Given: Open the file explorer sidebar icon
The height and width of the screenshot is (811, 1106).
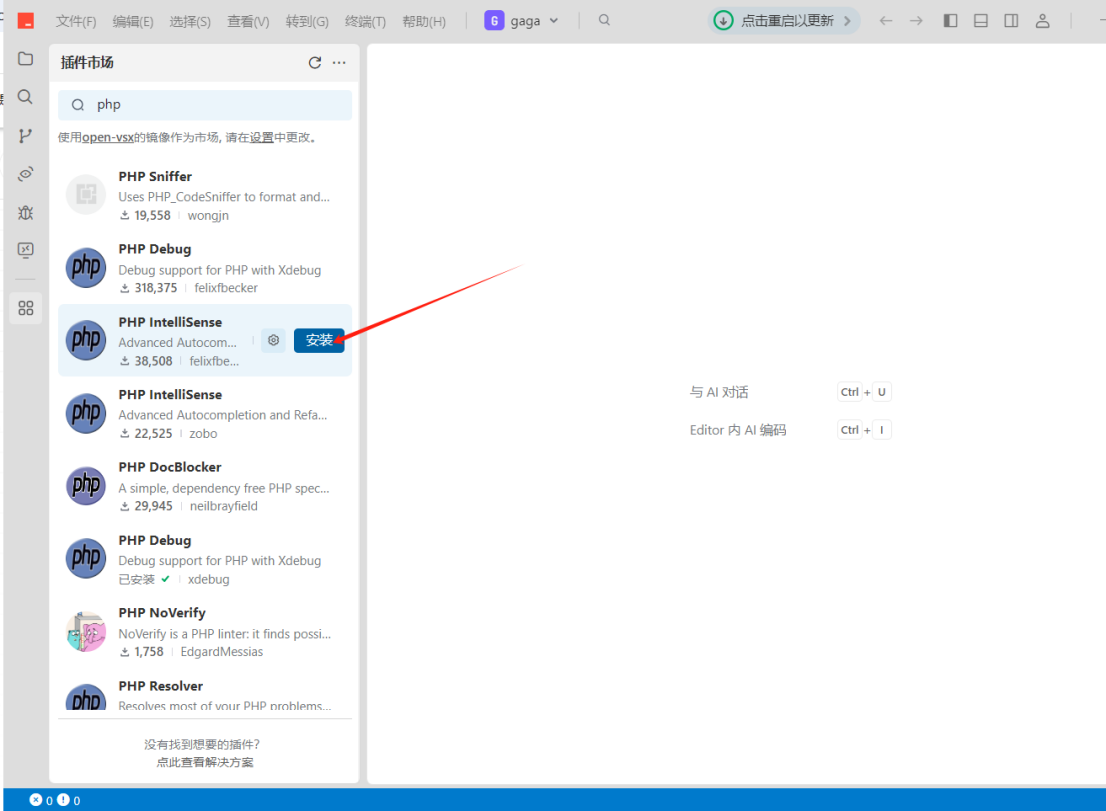Looking at the screenshot, I should [x=25, y=59].
